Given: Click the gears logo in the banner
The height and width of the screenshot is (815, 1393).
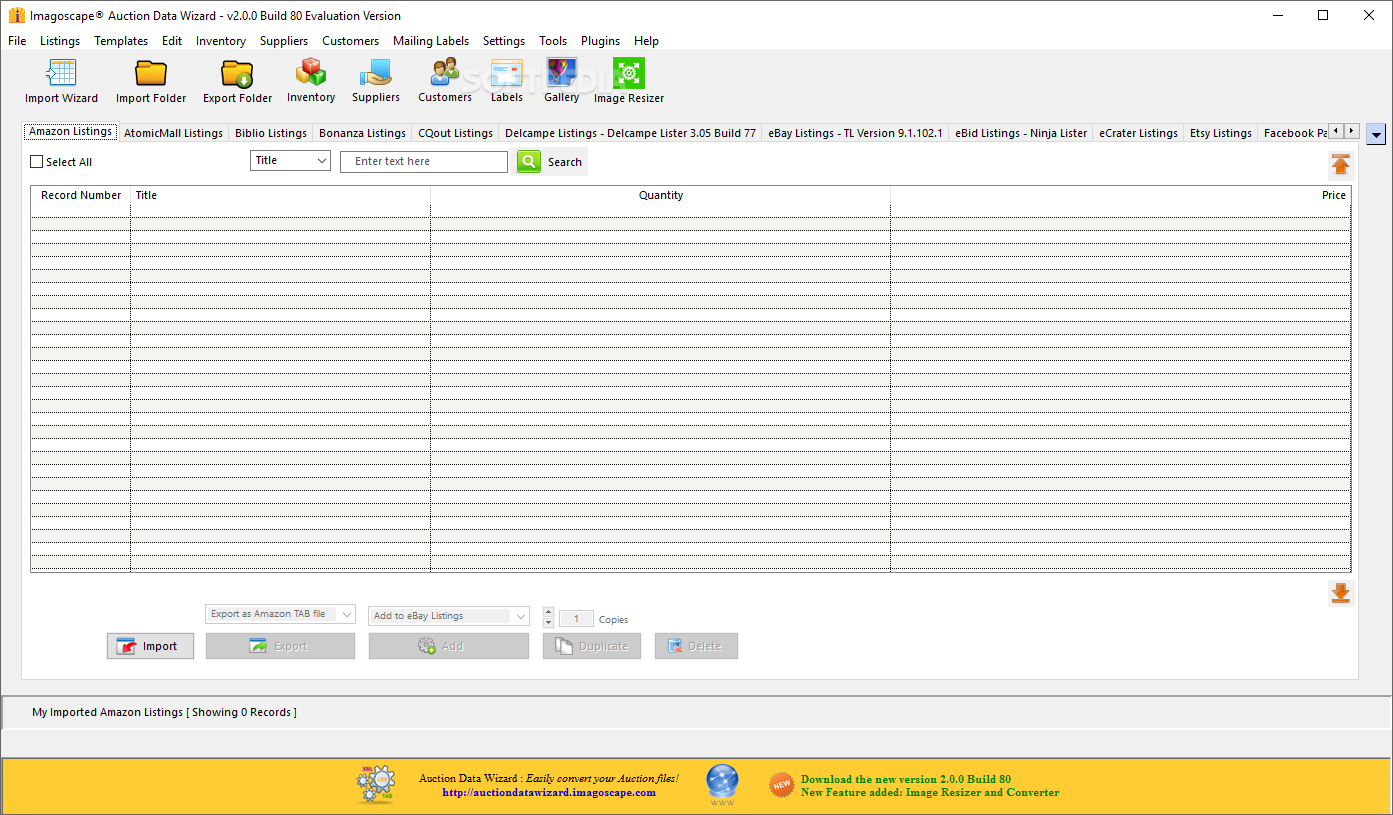Looking at the screenshot, I should pyautogui.click(x=376, y=785).
